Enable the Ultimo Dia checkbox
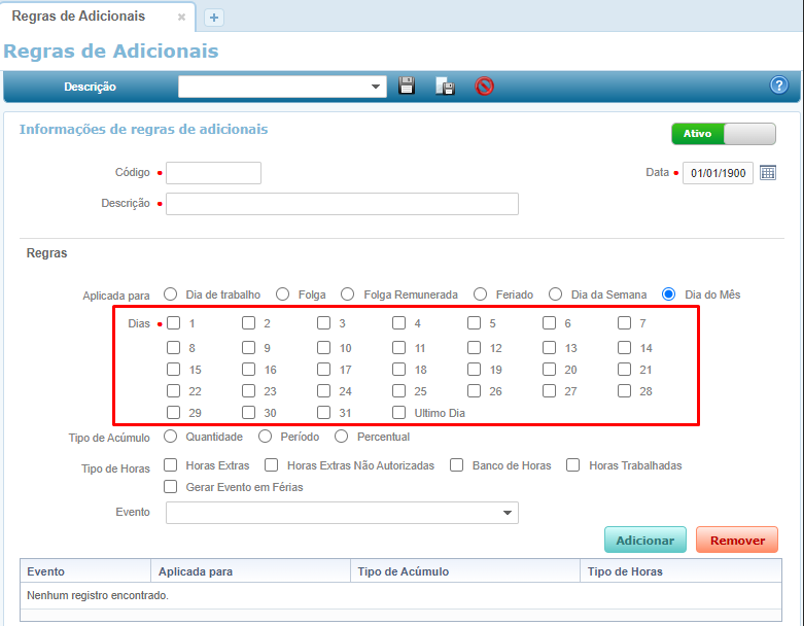 click(x=399, y=412)
